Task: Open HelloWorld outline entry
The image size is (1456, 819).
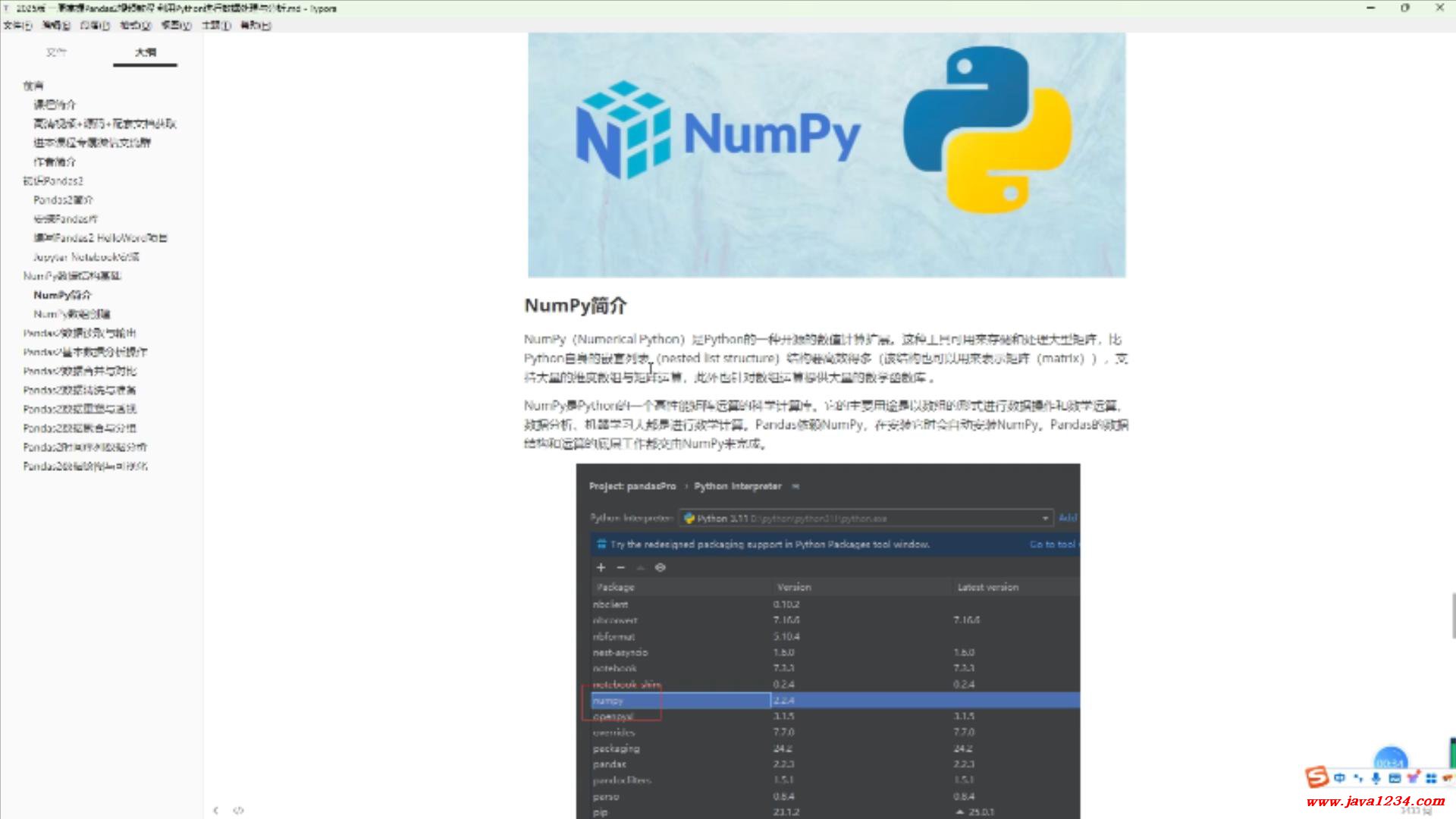Action: pos(101,237)
